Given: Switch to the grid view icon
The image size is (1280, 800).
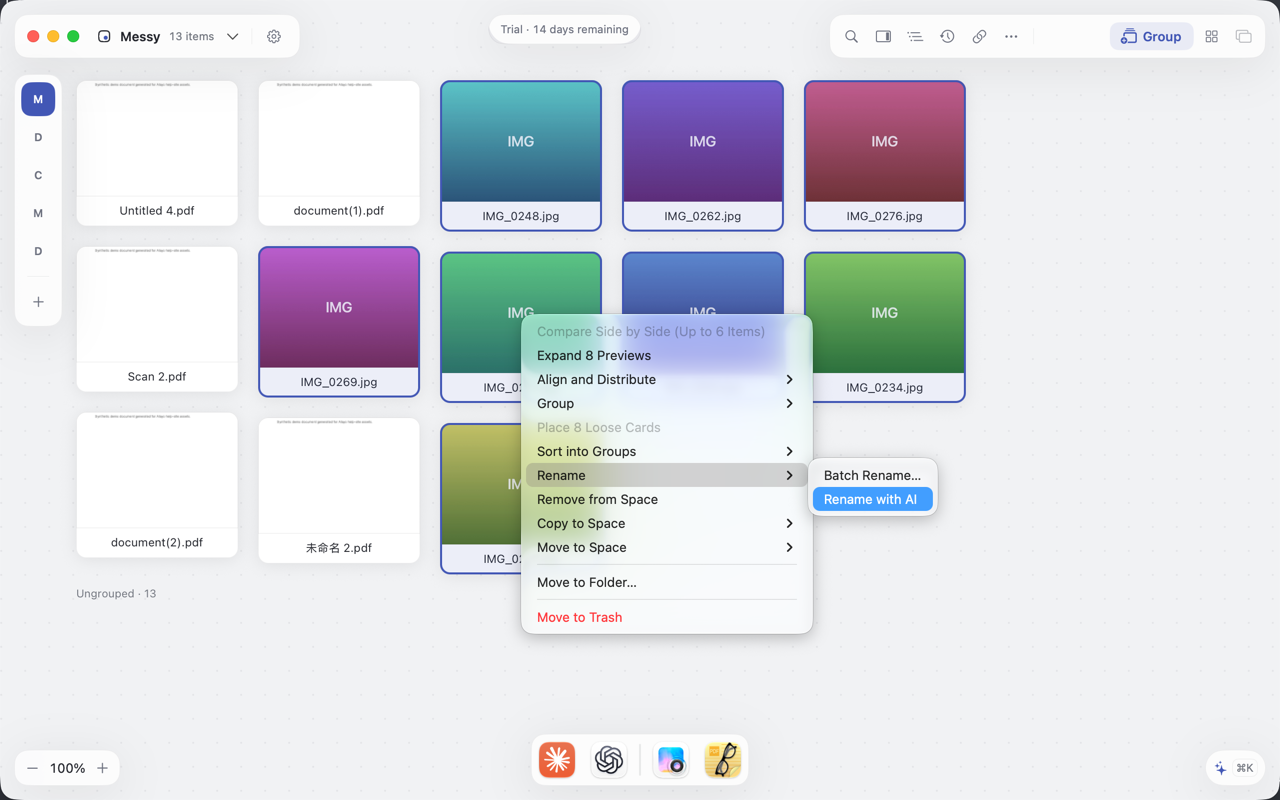Looking at the screenshot, I should point(1211,36).
